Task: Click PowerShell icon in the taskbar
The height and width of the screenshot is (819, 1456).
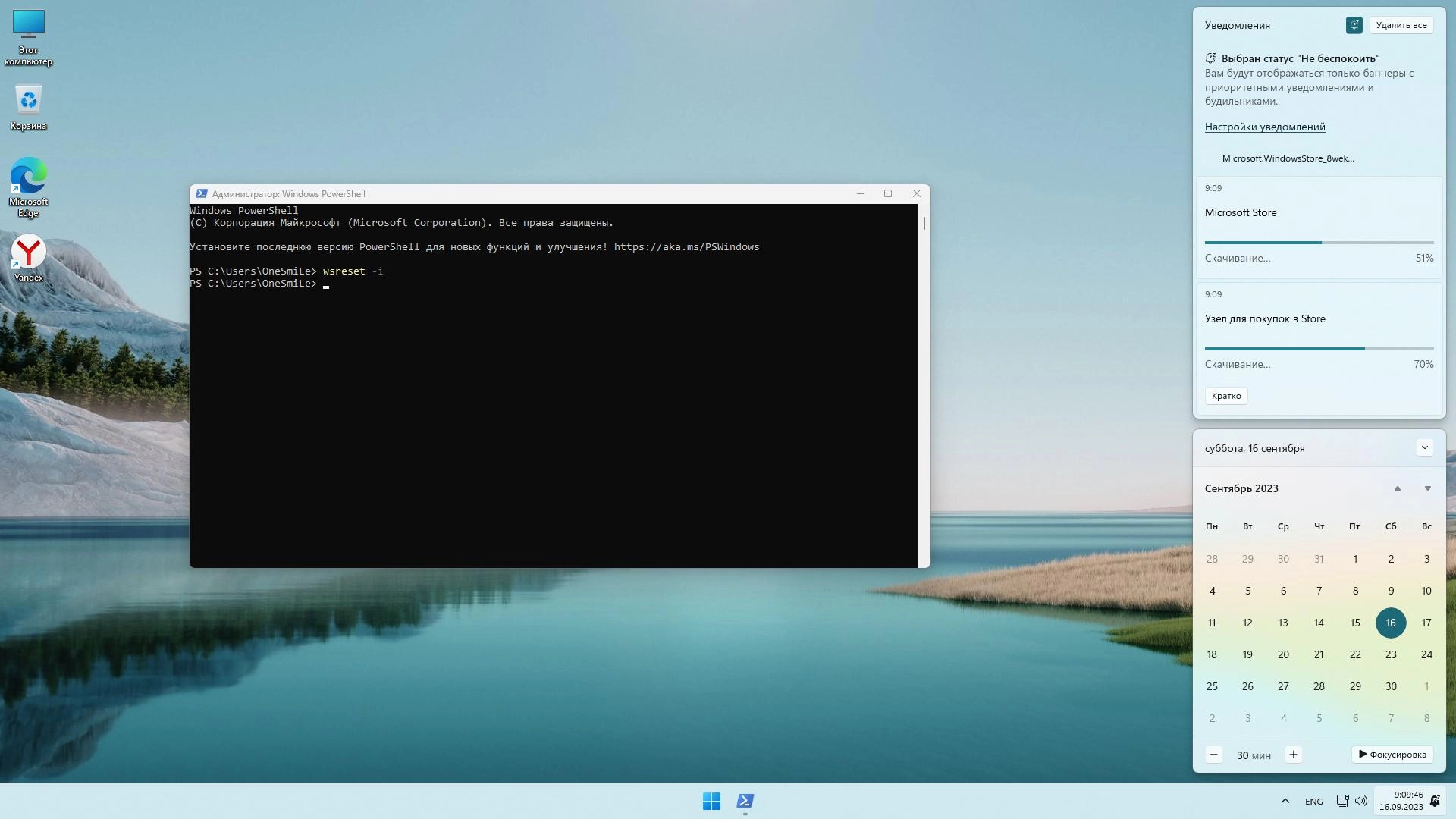Action: [745, 801]
